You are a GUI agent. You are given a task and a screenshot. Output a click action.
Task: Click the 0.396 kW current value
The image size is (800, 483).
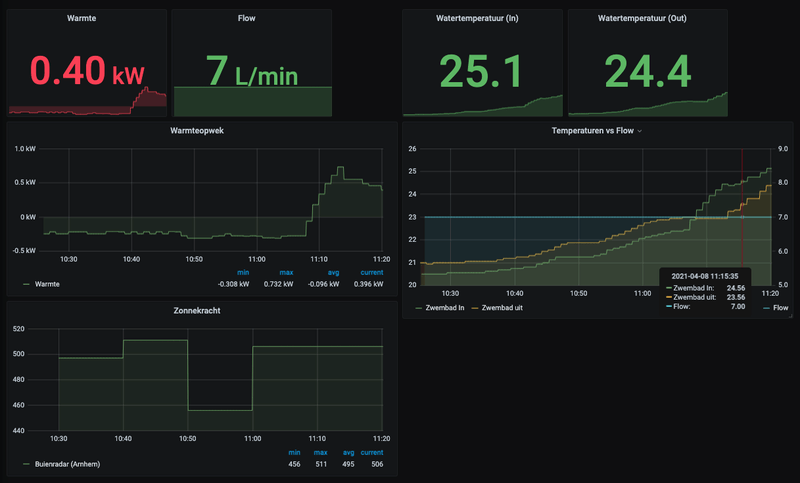pyautogui.click(x=368, y=284)
